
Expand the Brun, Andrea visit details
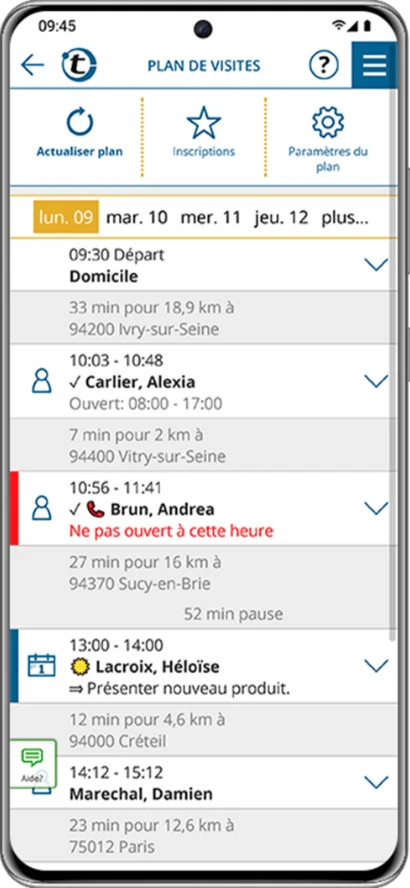pyautogui.click(x=376, y=508)
